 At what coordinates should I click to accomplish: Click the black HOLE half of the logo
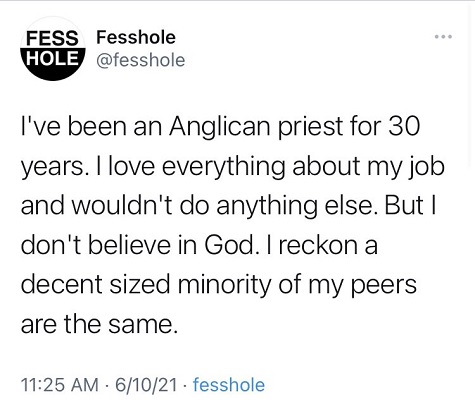point(53,64)
